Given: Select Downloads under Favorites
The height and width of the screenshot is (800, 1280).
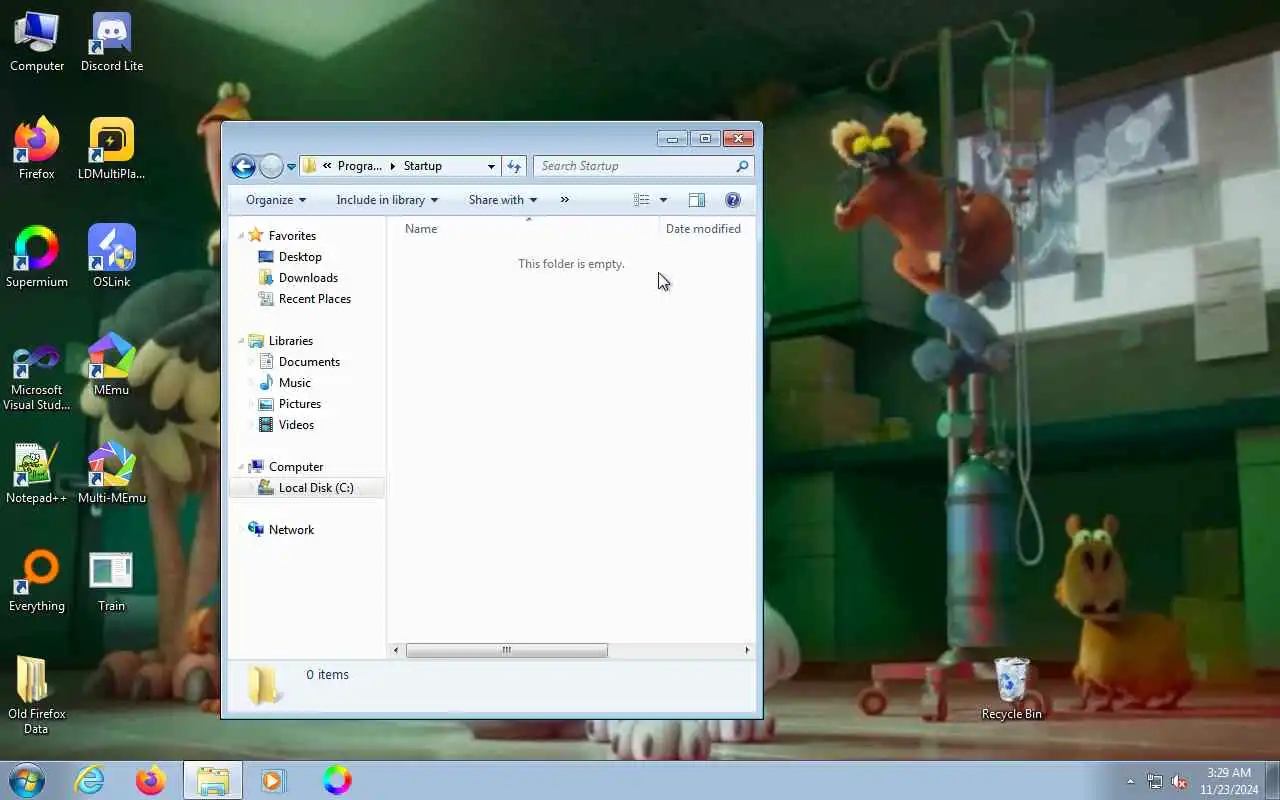Looking at the screenshot, I should point(308,278).
